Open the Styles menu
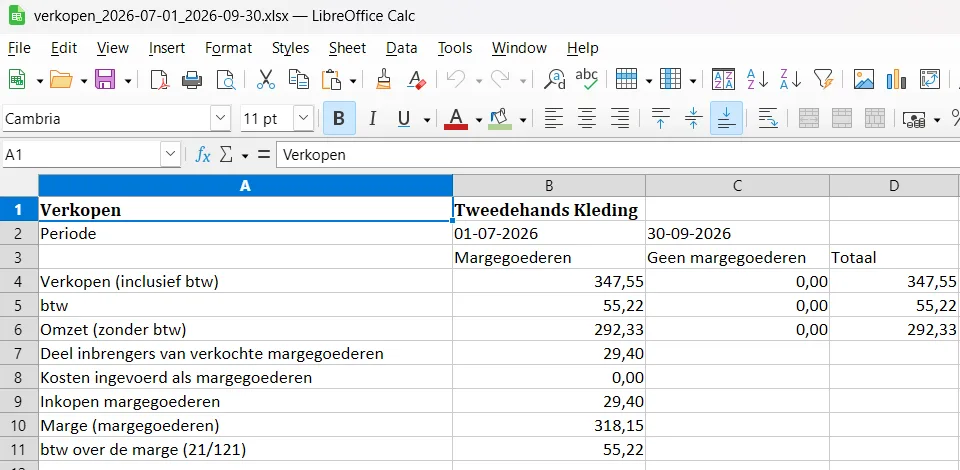This screenshot has width=960, height=470. [x=290, y=48]
